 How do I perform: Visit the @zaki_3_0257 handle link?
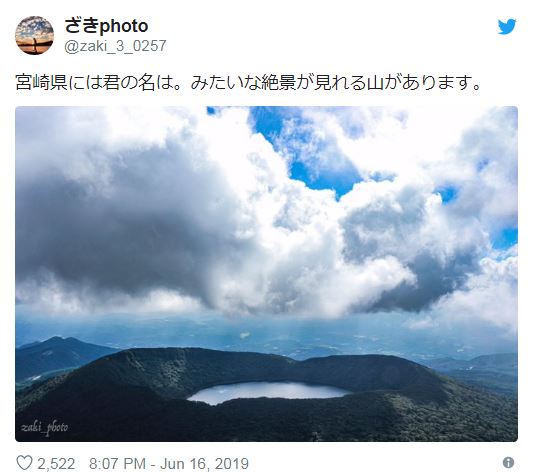(115, 46)
